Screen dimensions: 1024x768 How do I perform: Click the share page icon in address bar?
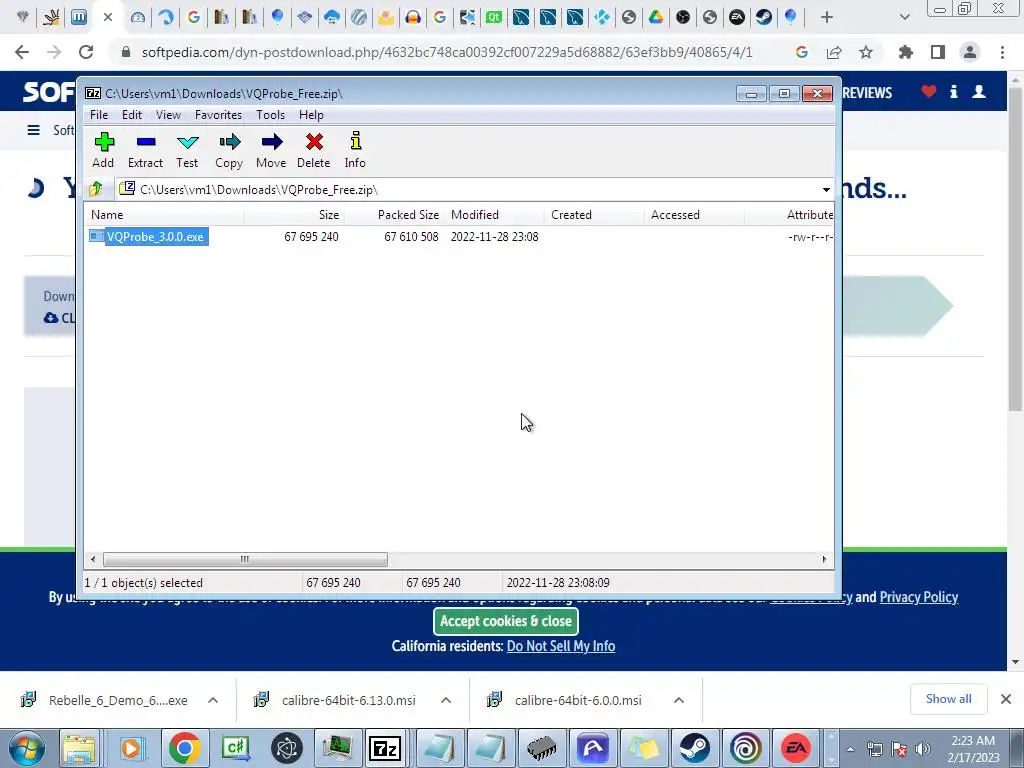pos(834,52)
